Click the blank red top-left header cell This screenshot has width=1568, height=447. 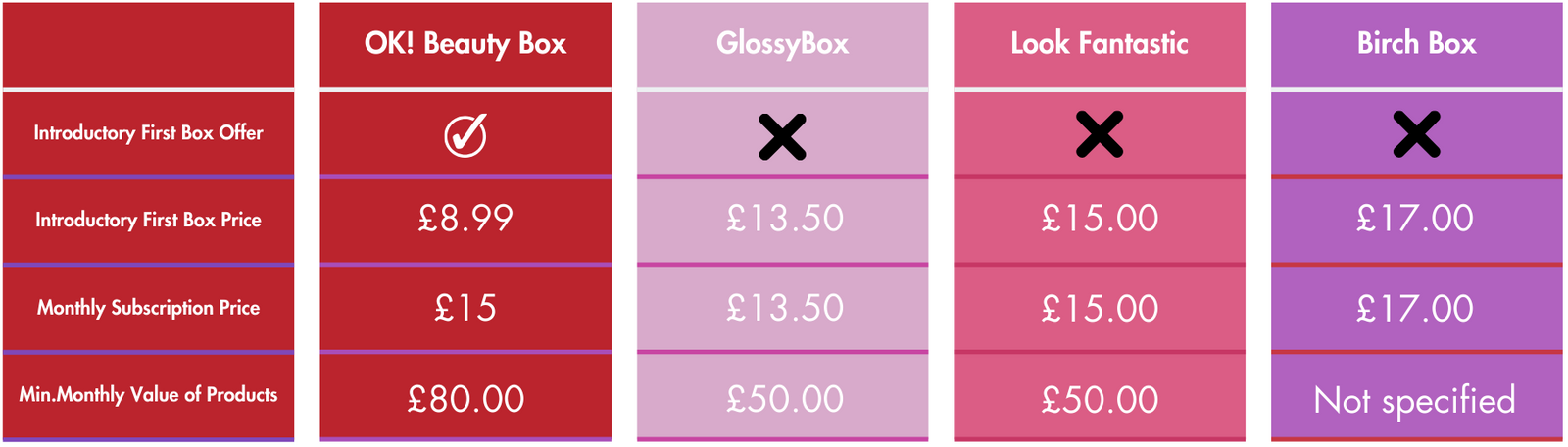point(149,44)
